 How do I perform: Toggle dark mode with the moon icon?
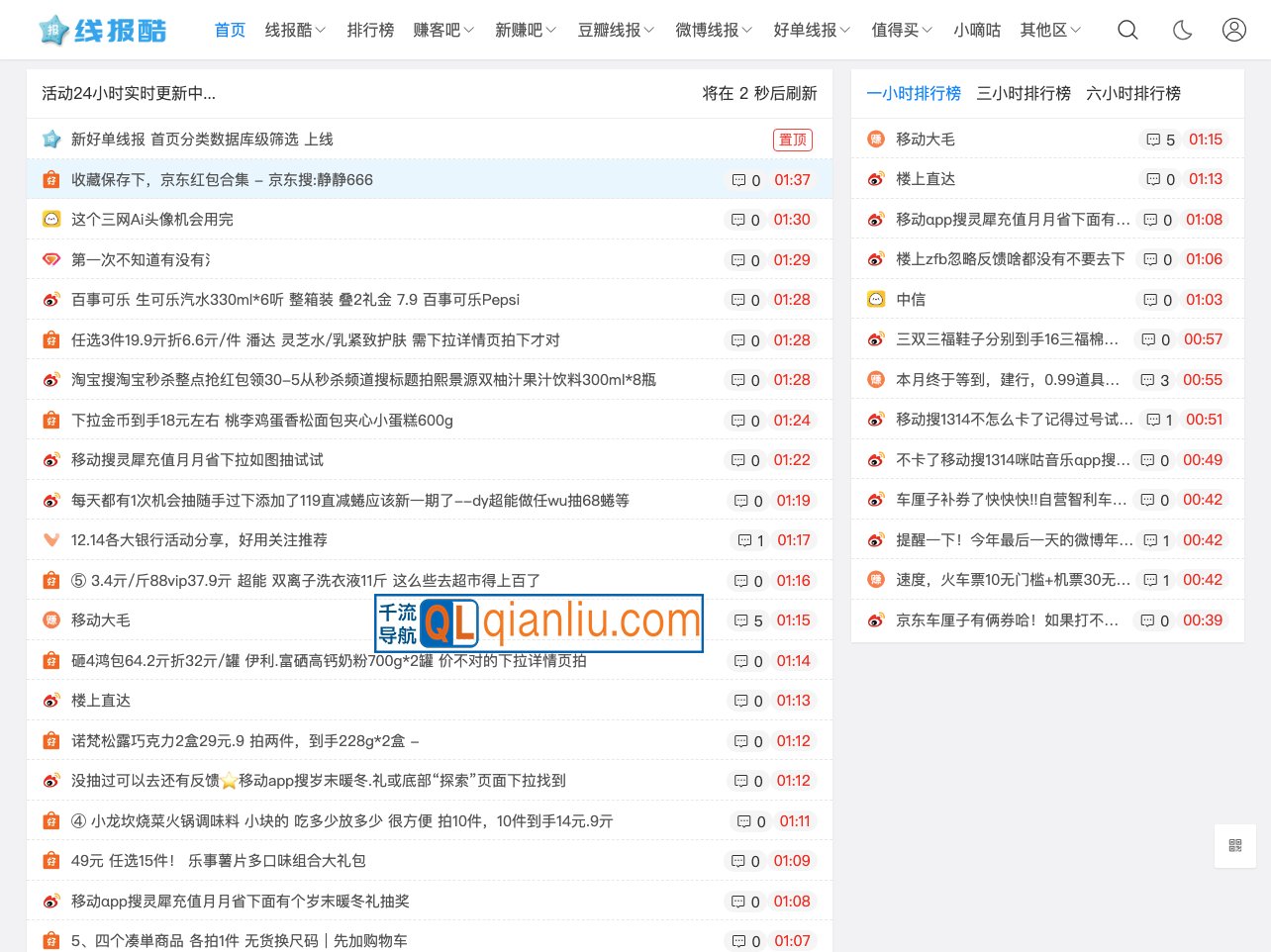coord(1182,30)
